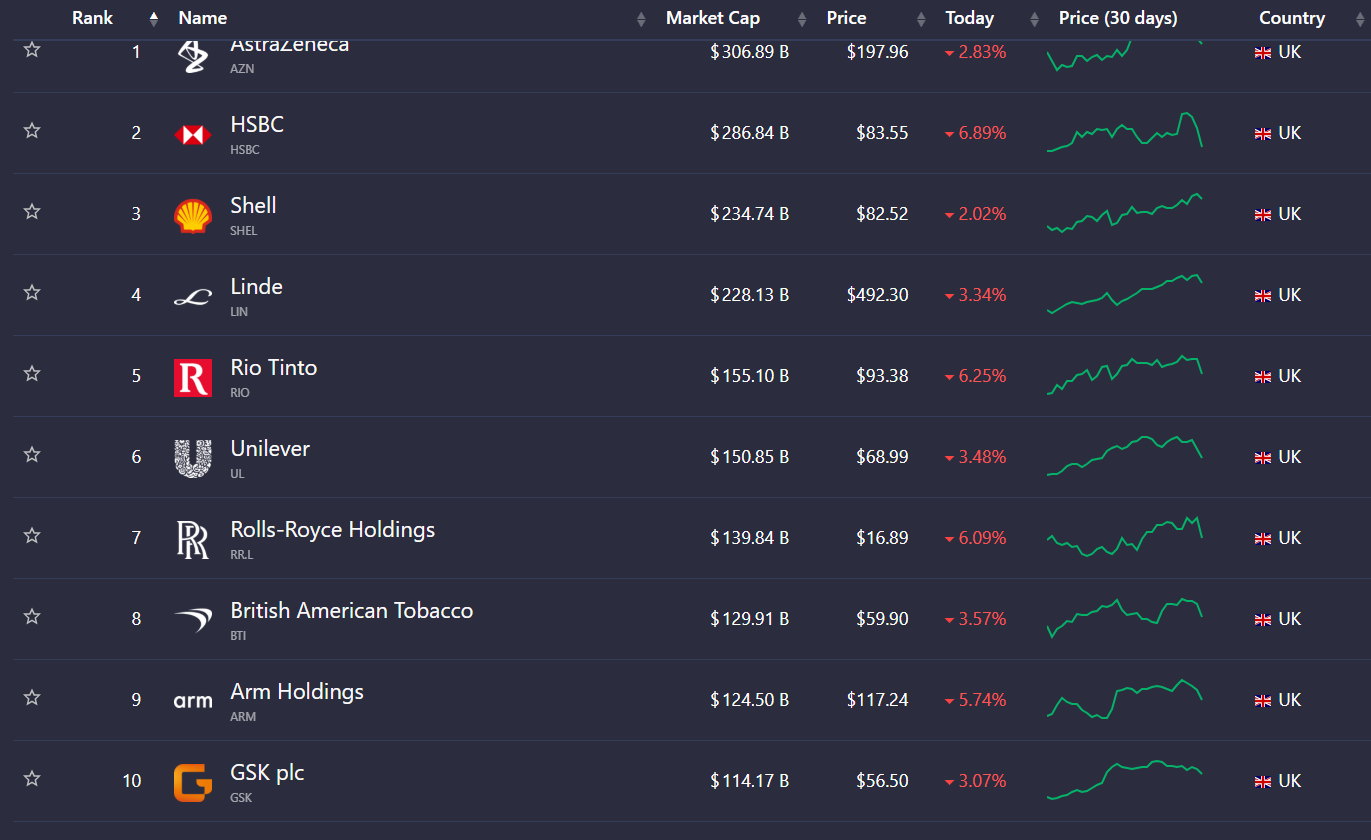Image resolution: width=1371 pixels, height=840 pixels.
Task: Click the UK flag in GSK row
Action: 1263,782
